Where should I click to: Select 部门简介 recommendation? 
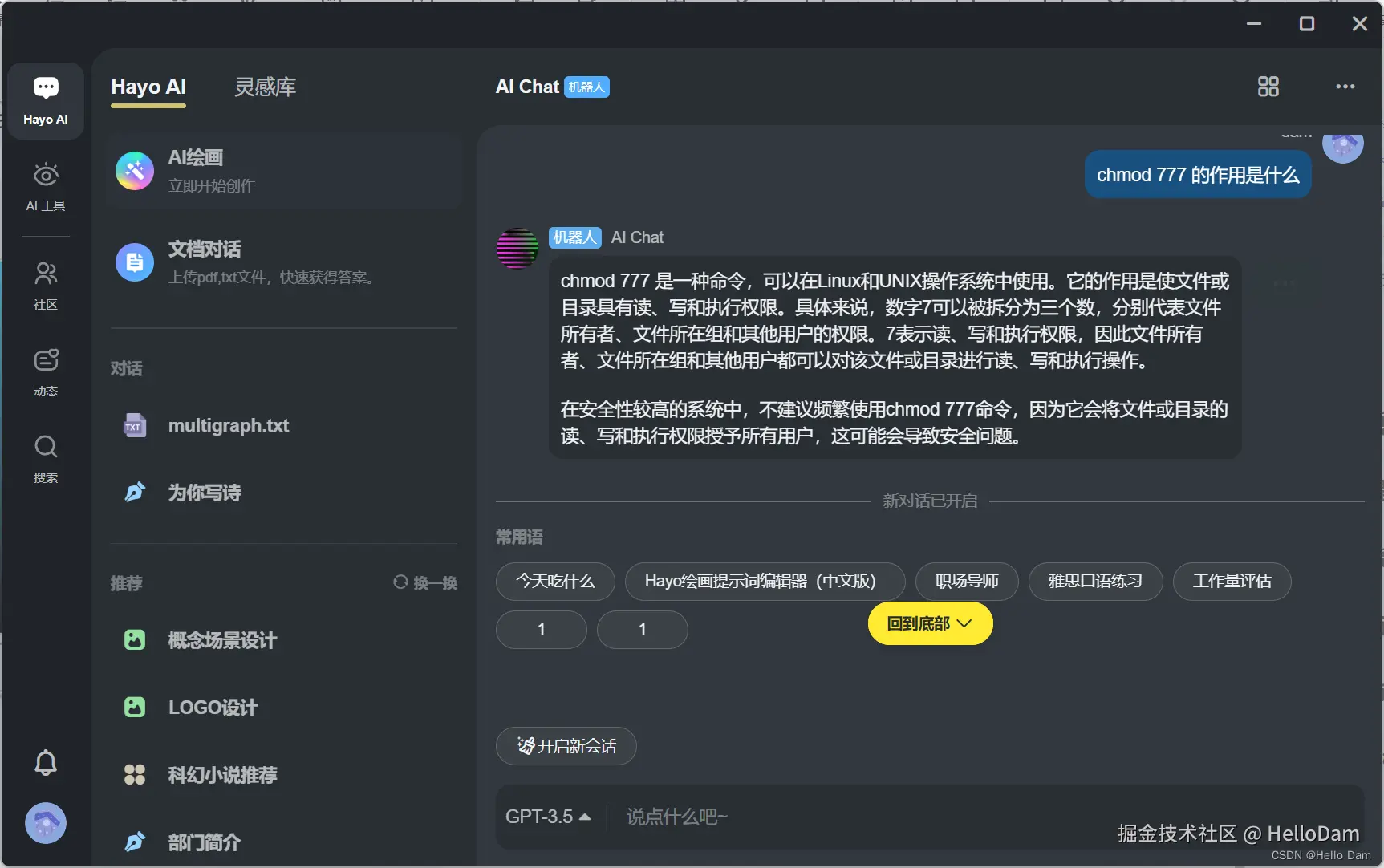click(284, 842)
